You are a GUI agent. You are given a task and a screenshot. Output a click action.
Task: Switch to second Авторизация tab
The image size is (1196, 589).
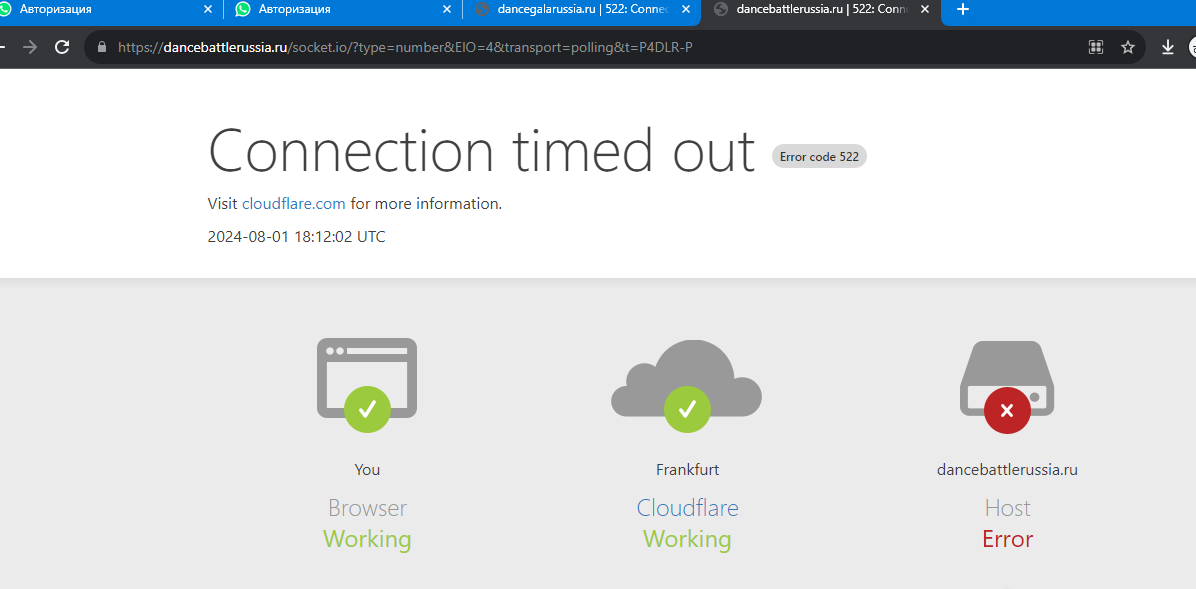[x=343, y=9]
